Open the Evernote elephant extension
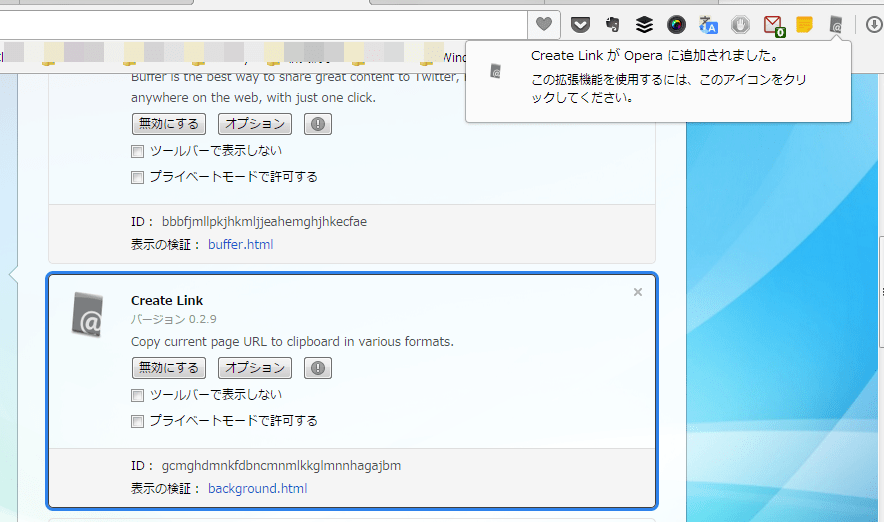Viewport: 884px width, 522px height. tap(612, 24)
